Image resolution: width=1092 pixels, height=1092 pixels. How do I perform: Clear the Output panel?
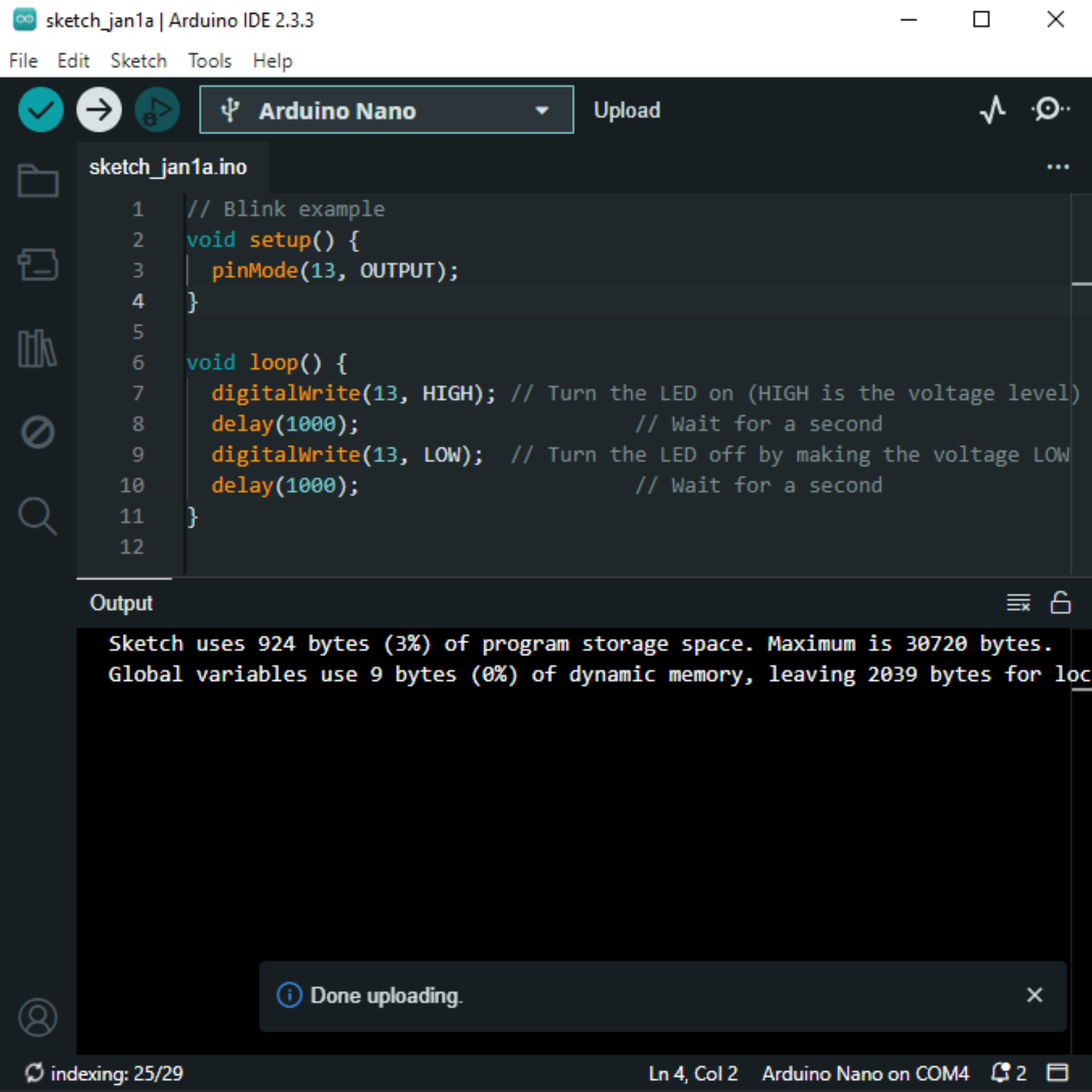tap(1018, 603)
